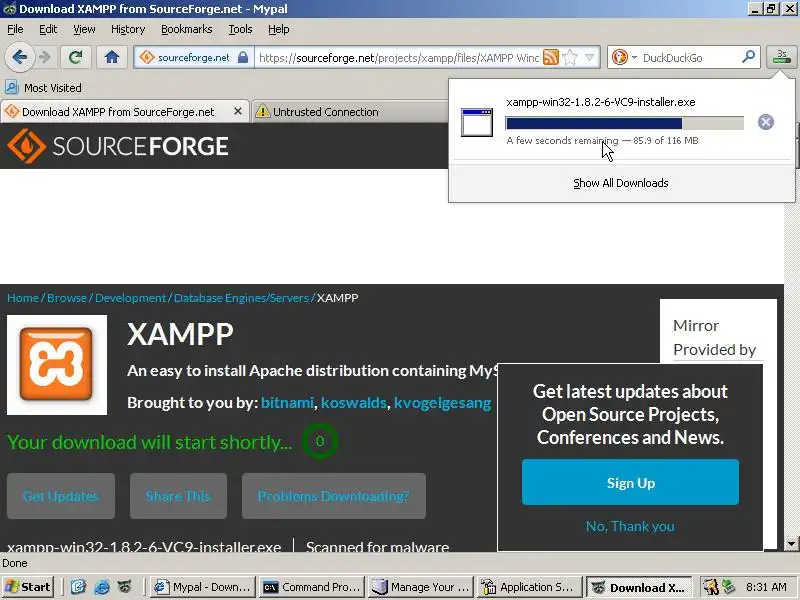Screen dimensions: 800x600
Task: Click the blue Sign Up button
Action: pyautogui.click(x=630, y=482)
